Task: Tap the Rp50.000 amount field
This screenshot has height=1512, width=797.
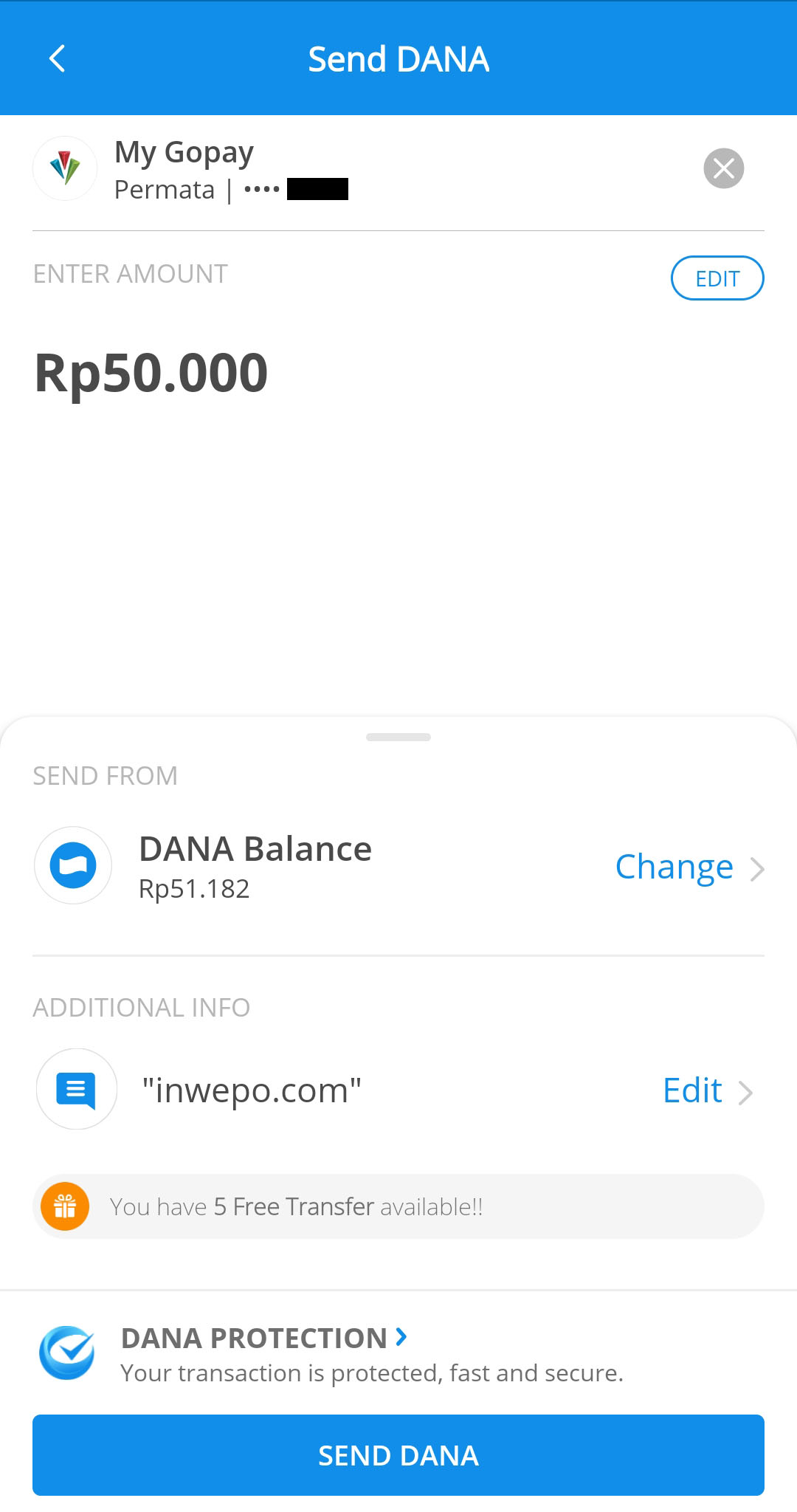Action: click(151, 373)
